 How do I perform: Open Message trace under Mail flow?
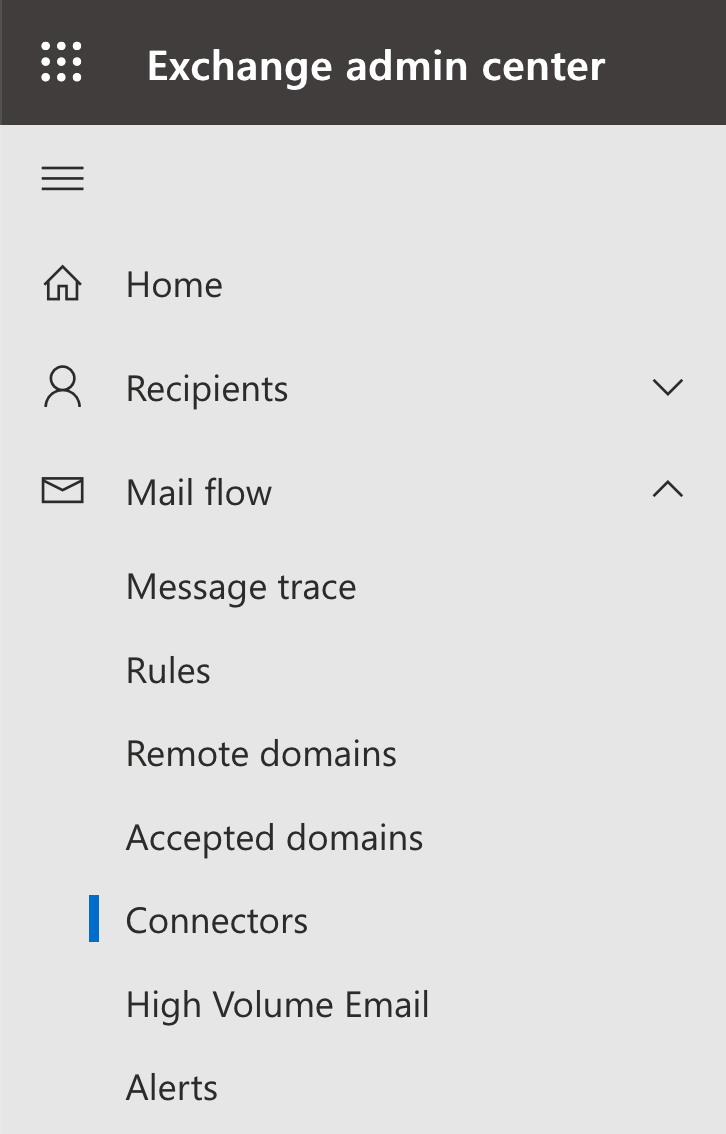coord(241,587)
